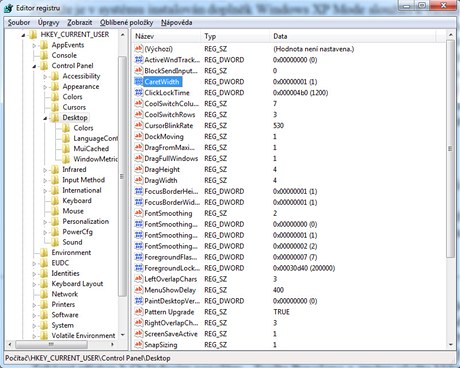460x368 pixels.
Task: Click the string icon of BlockSendInput value
Action: point(139,71)
